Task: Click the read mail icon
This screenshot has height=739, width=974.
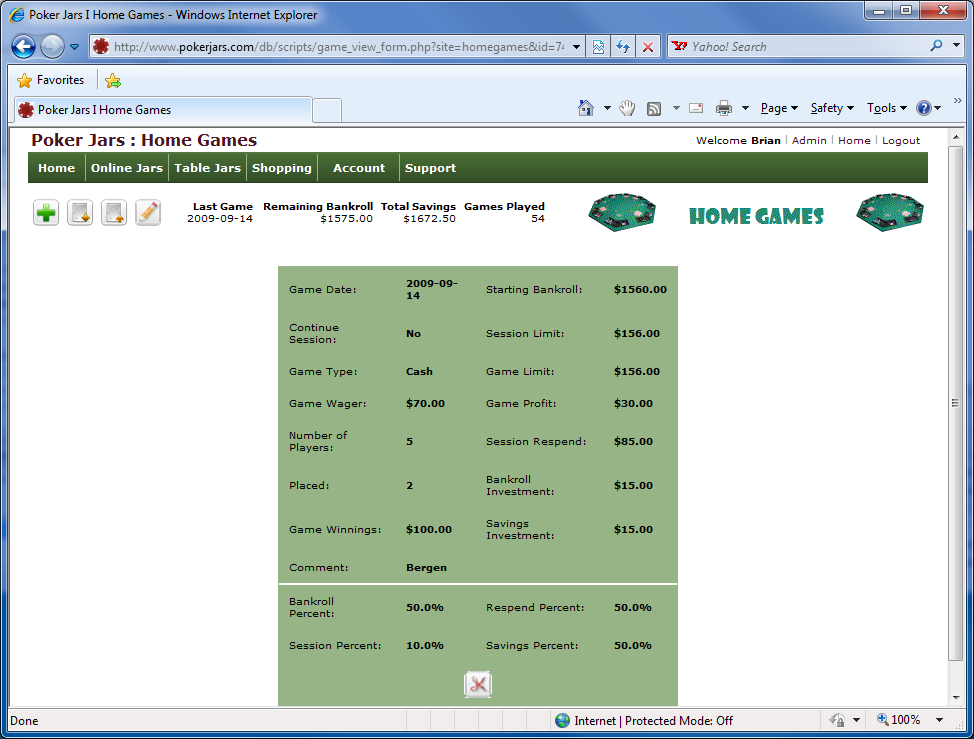Action: (696, 108)
